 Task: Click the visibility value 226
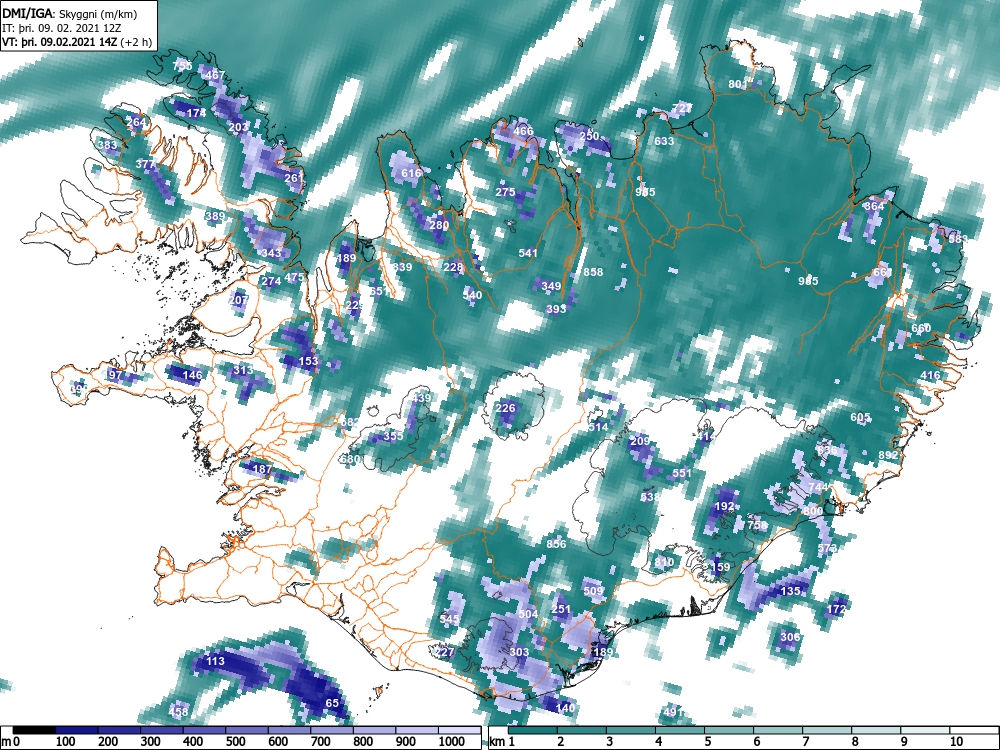(505, 408)
